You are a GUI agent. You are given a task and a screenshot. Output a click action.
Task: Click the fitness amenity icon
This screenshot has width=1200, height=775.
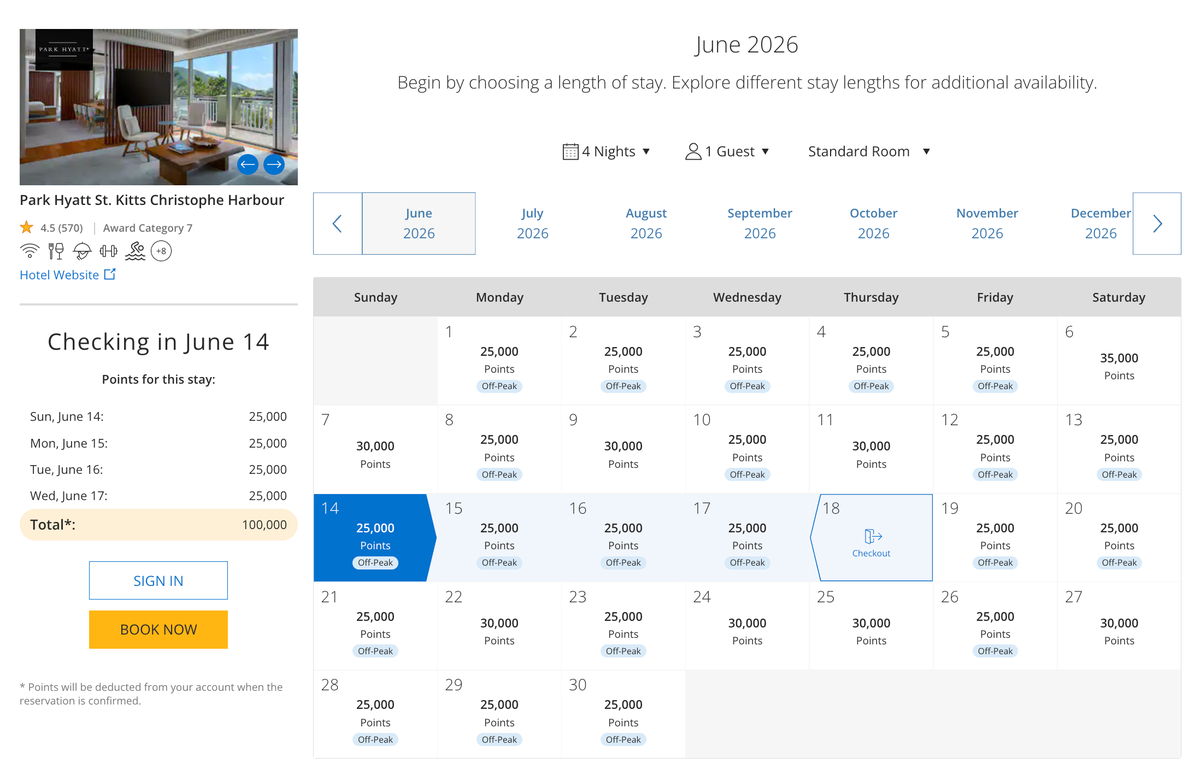108,251
